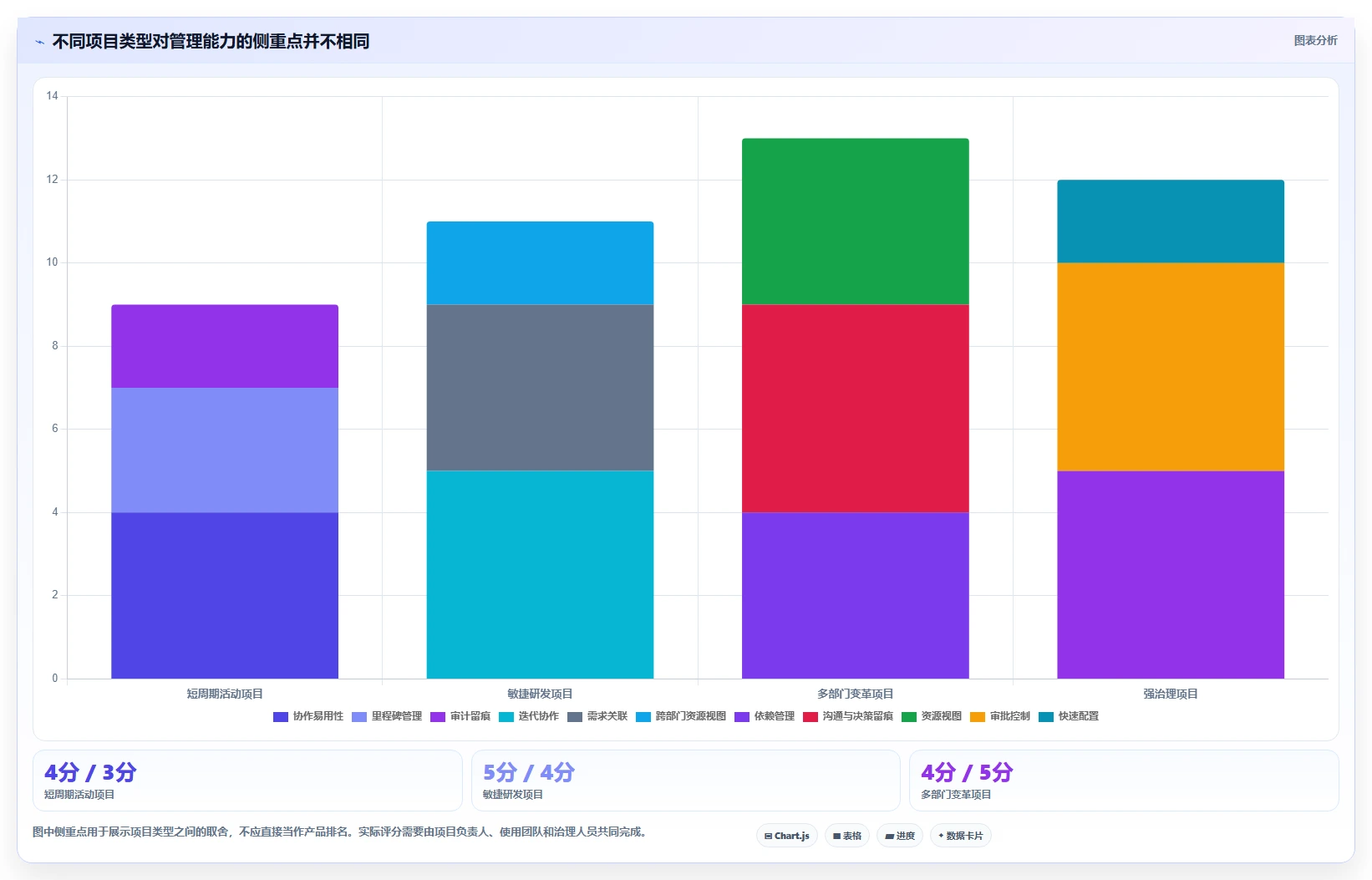The width and height of the screenshot is (1372, 880).
Task: Toggle 跨部门资源视图 legend entry
Action: (x=681, y=716)
